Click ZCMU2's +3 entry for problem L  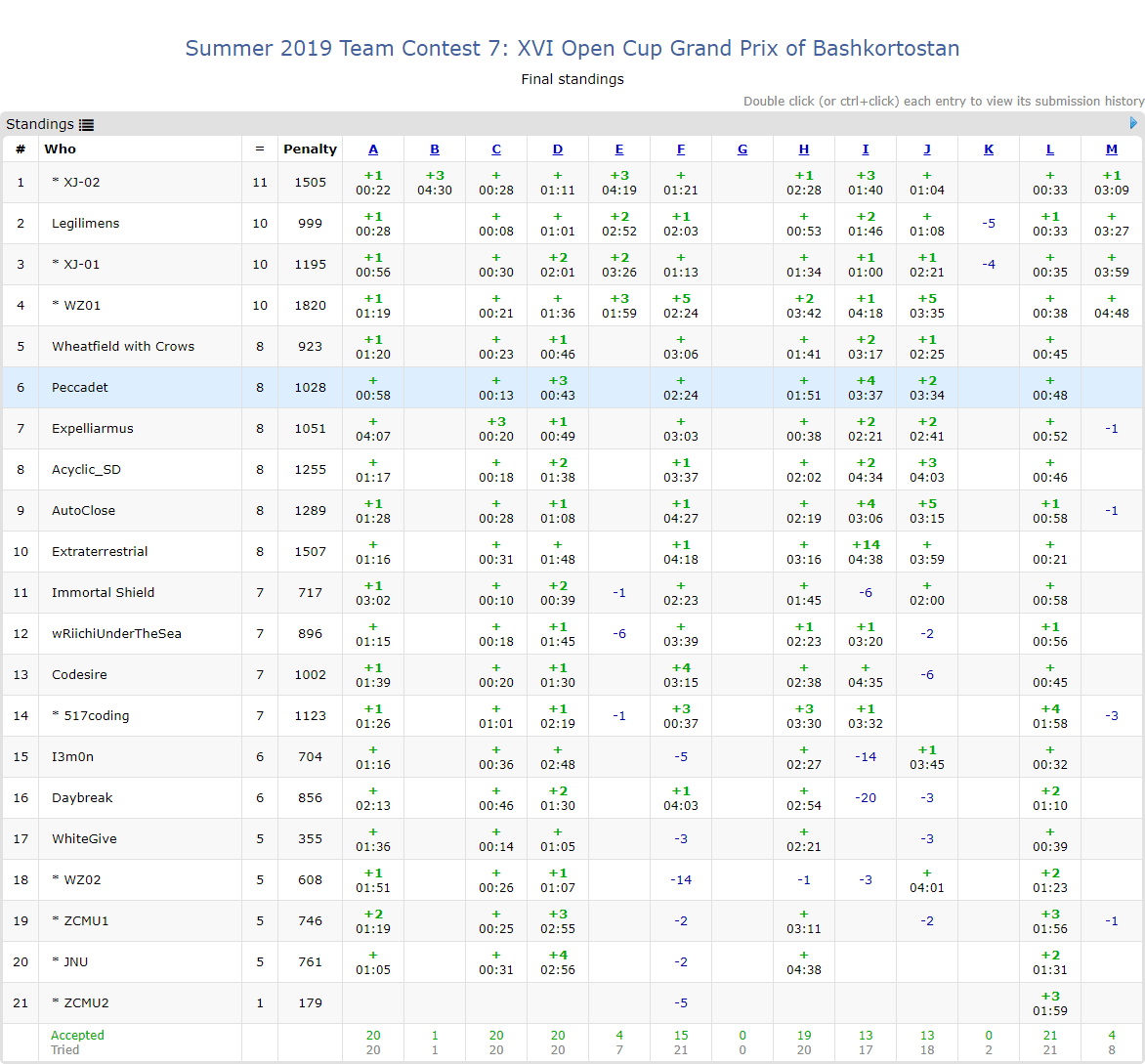[1050, 1003]
